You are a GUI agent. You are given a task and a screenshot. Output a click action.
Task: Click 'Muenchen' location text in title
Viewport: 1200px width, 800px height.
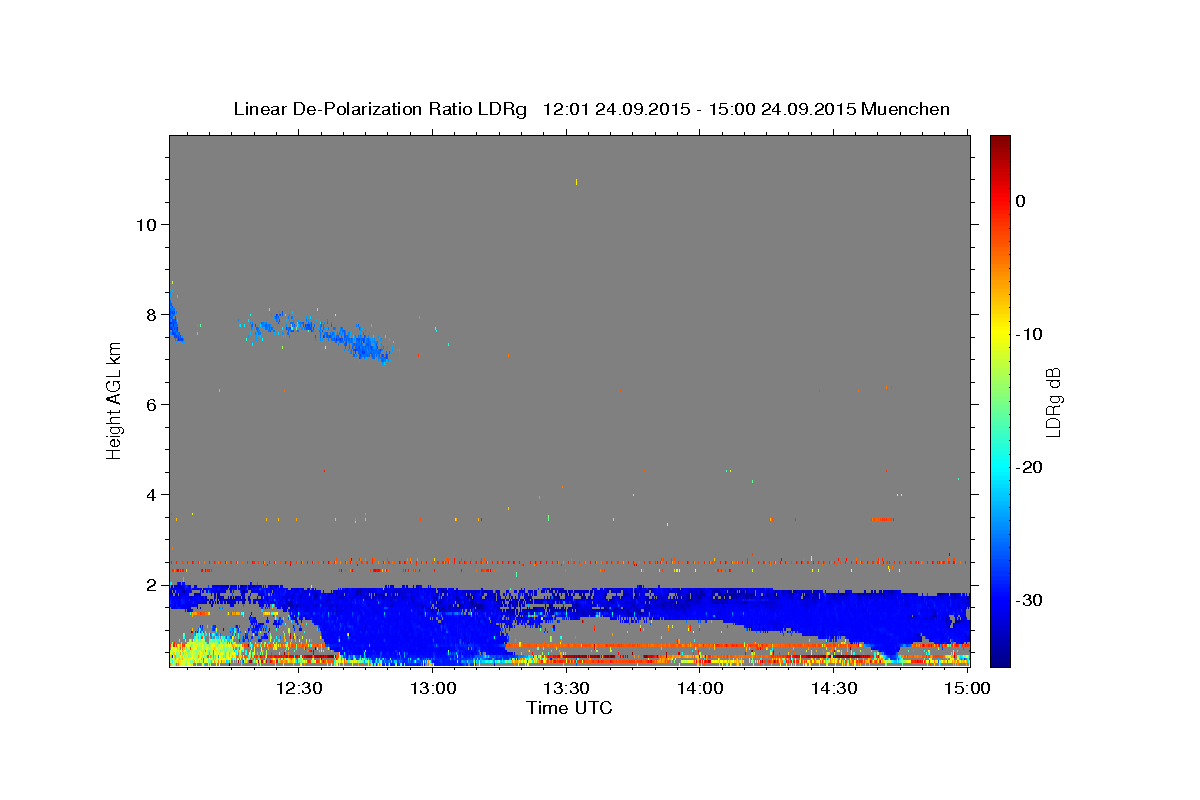point(906,109)
